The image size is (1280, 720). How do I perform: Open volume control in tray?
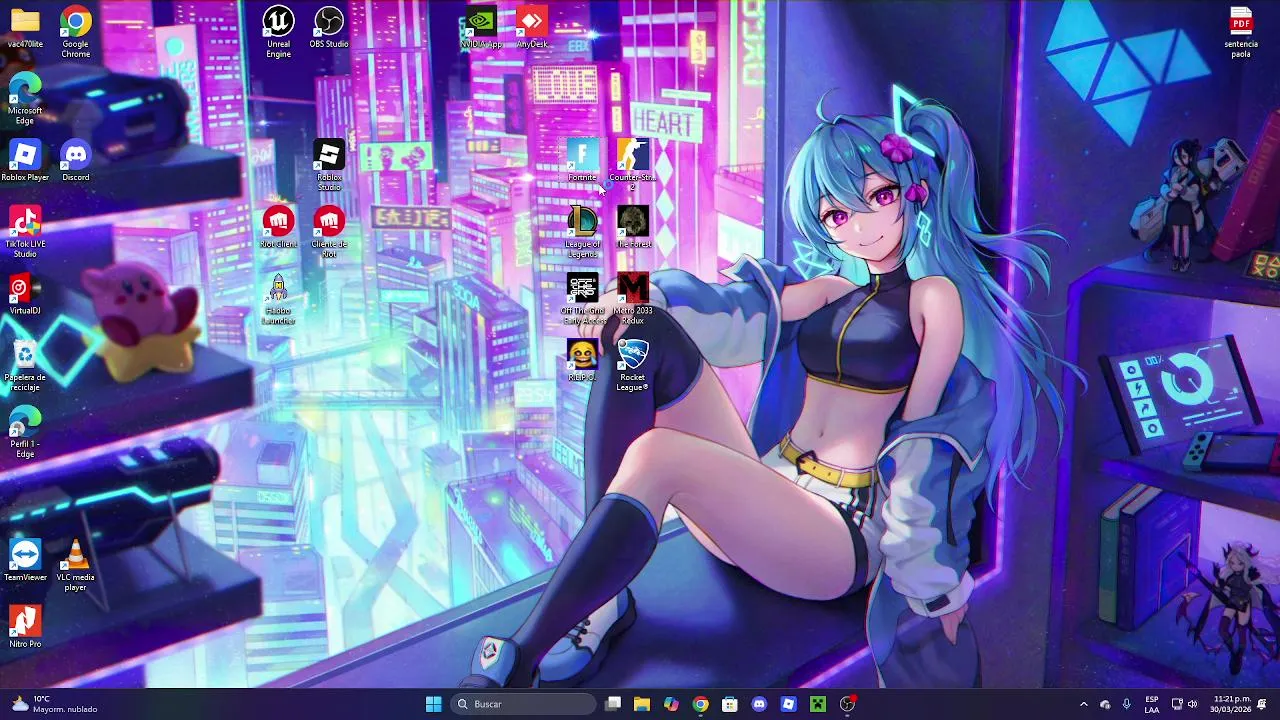[x=1192, y=704]
